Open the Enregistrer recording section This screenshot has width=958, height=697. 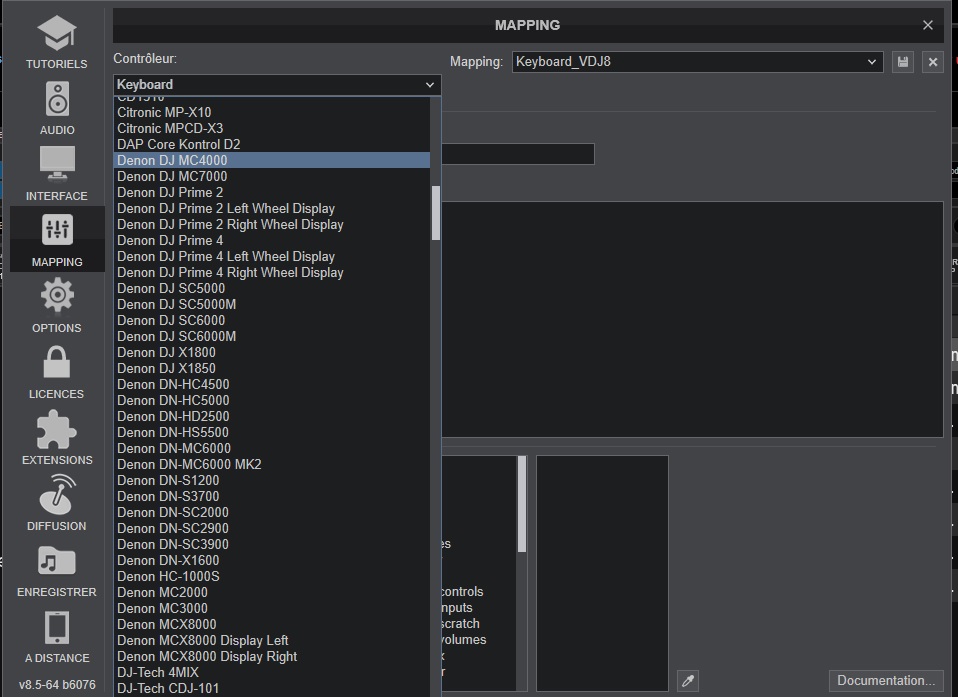(57, 570)
